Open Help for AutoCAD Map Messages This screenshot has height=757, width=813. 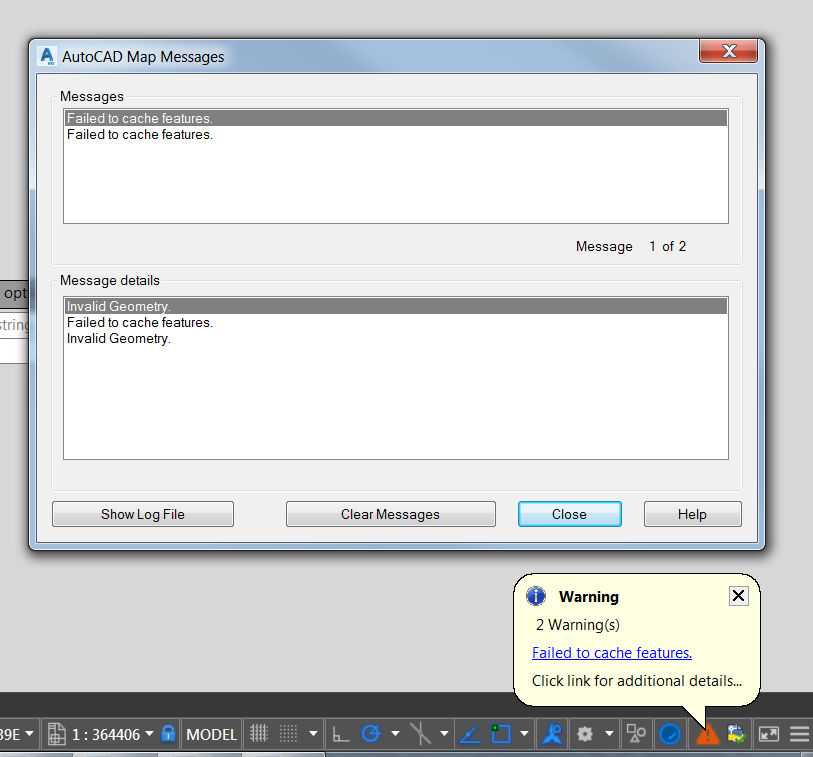[x=692, y=514]
